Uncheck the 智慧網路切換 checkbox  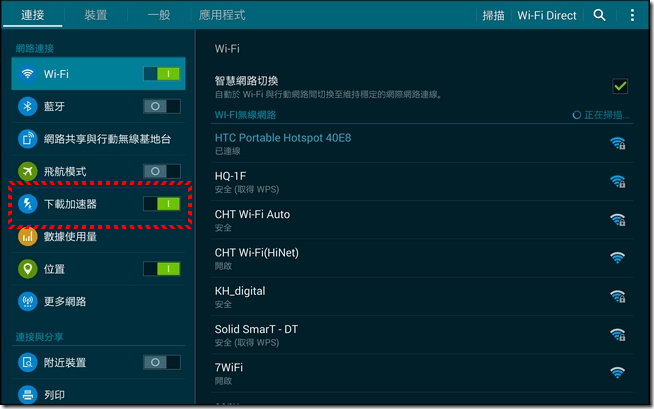[x=620, y=86]
